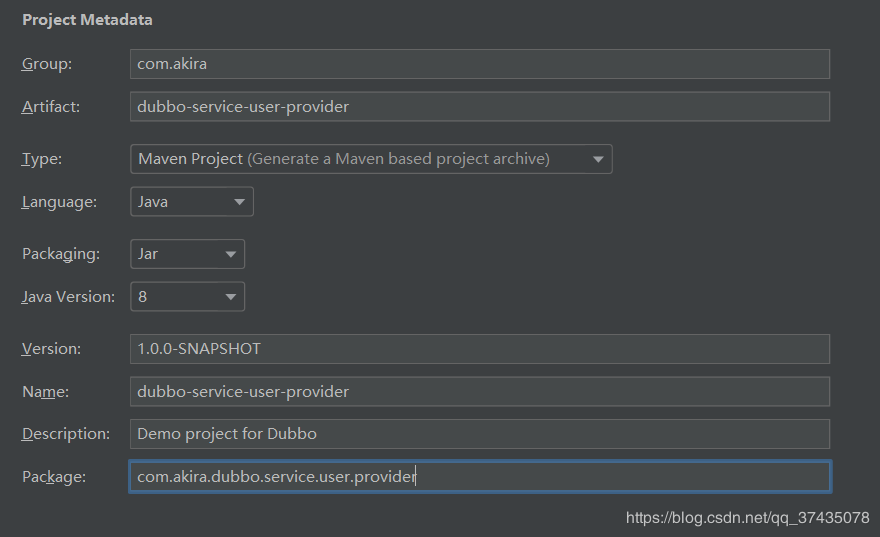
Task: Click the Language dropdown arrow
Action: tap(239, 202)
